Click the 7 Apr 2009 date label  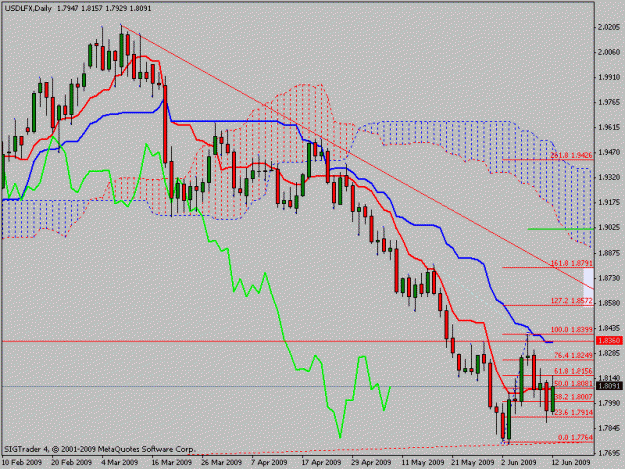(x=269, y=462)
